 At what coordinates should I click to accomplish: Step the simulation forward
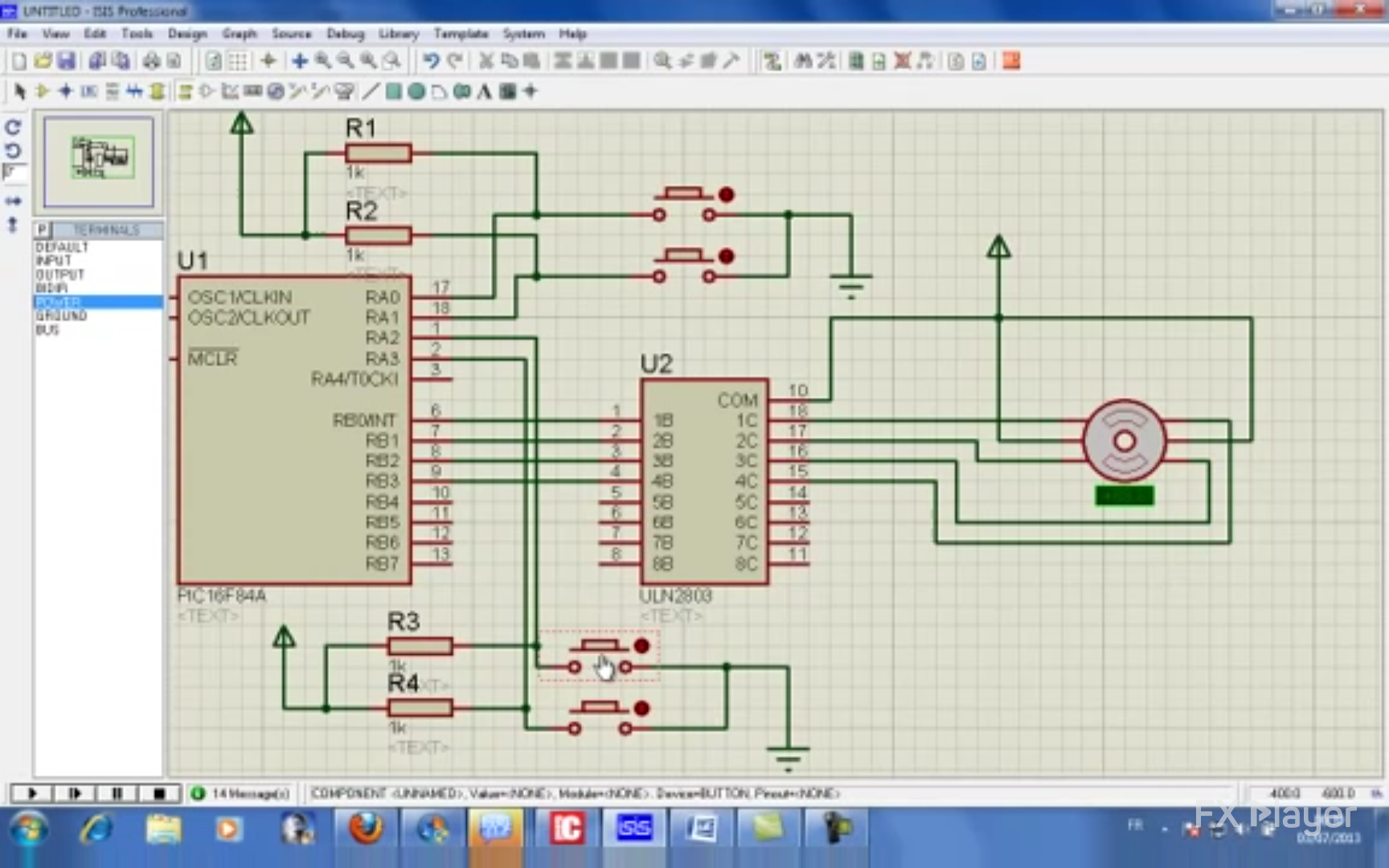coord(74,793)
